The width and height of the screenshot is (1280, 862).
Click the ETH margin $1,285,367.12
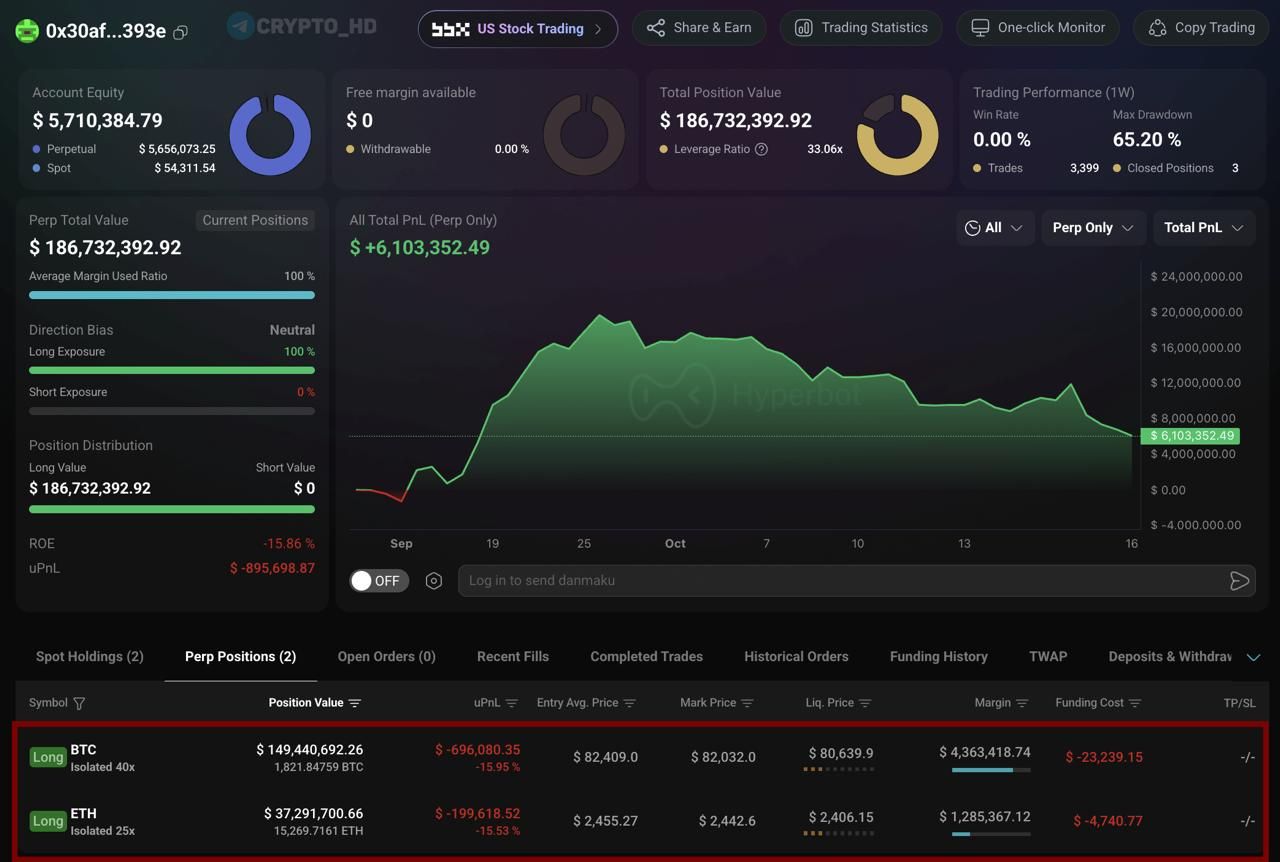tap(985, 817)
